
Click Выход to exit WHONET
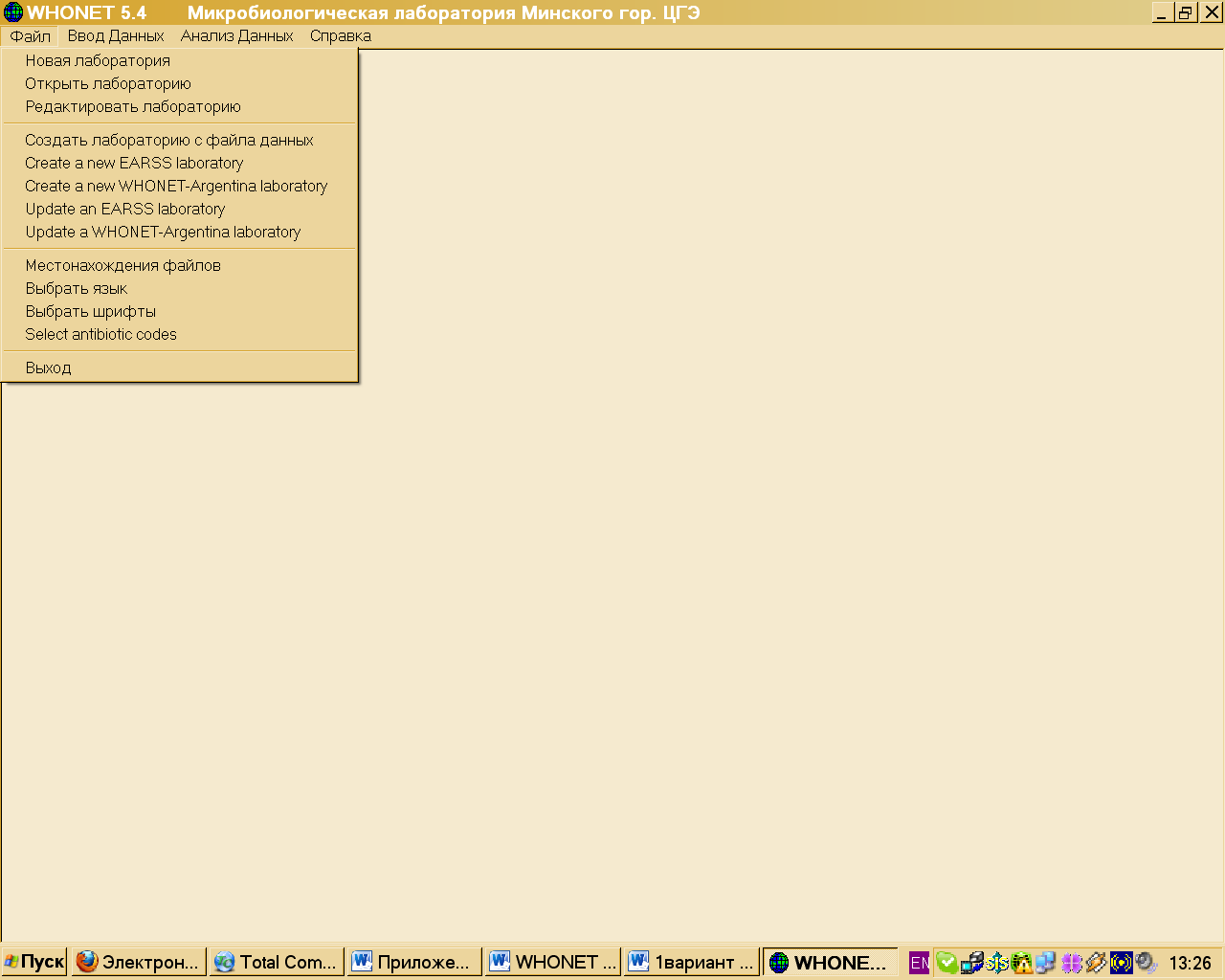180,367
